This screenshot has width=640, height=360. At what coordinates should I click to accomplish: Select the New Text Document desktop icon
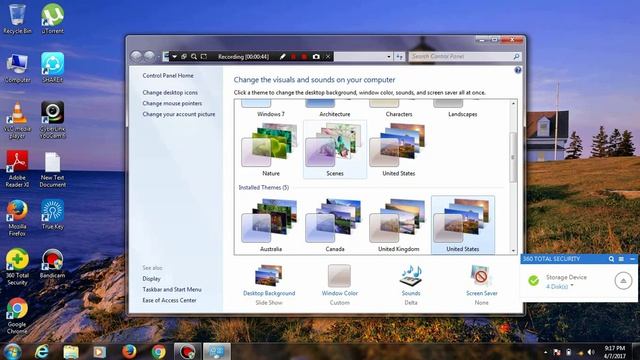pos(53,169)
